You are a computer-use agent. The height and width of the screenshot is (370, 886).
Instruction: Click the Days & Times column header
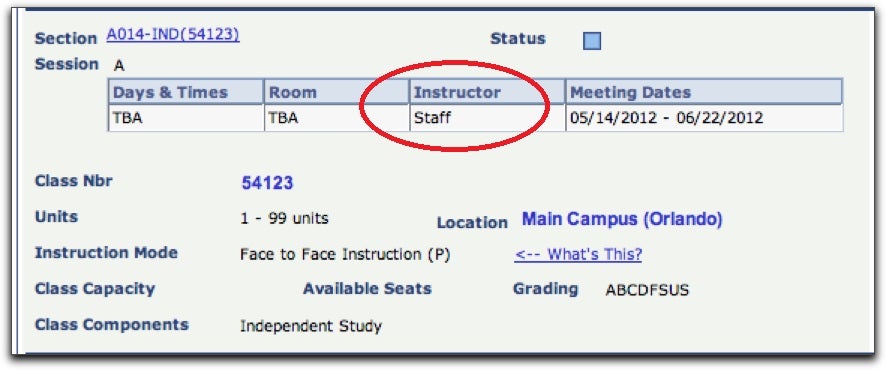click(x=186, y=92)
